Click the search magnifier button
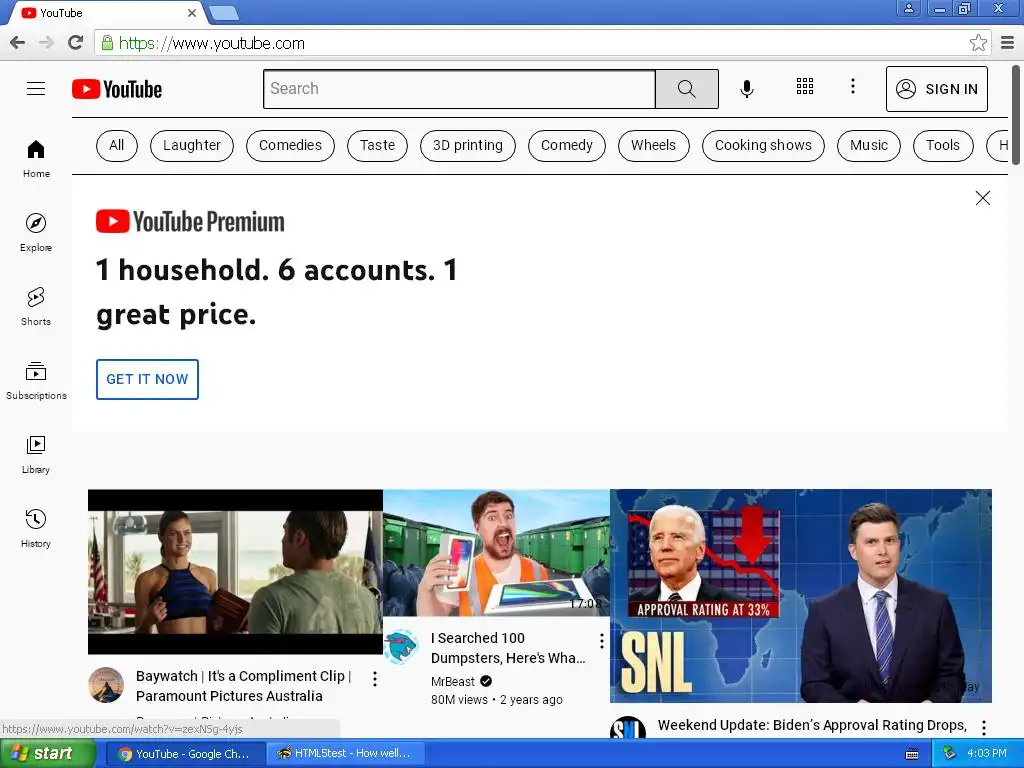The height and width of the screenshot is (768, 1024). coord(686,89)
